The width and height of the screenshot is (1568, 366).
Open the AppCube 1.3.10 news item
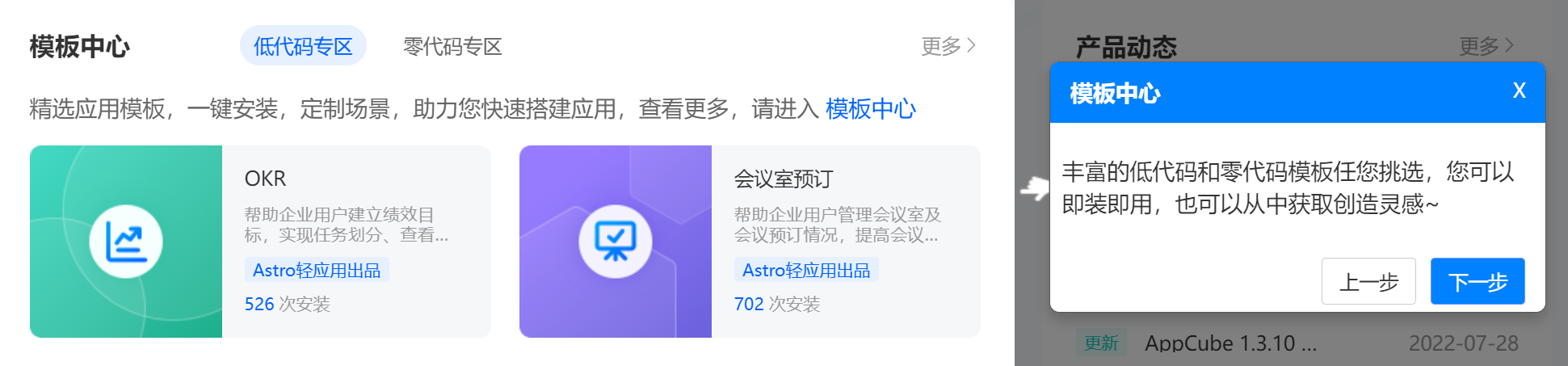[x=1230, y=343]
